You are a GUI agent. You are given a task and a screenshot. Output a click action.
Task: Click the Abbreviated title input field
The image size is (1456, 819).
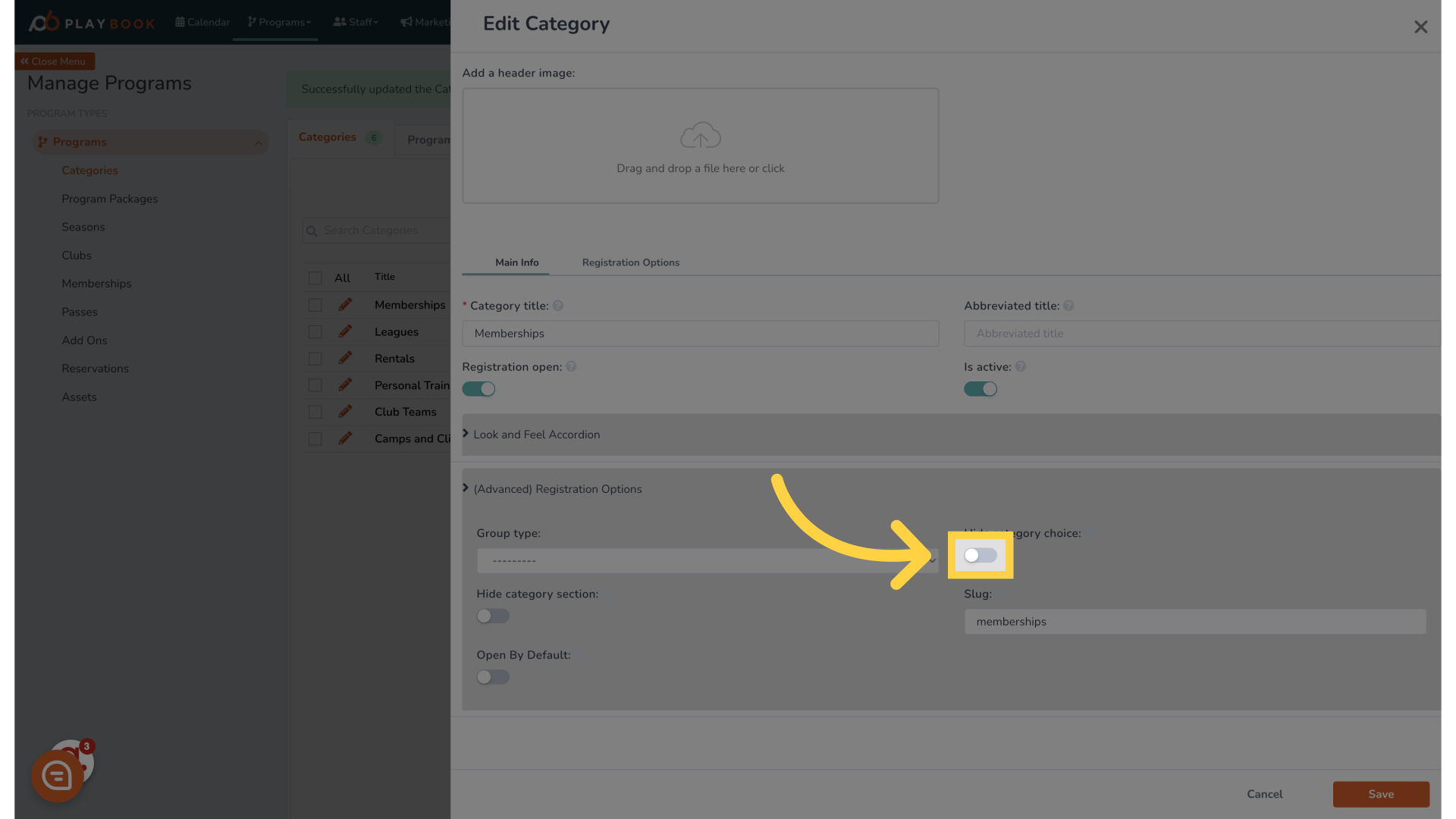coord(1202,334)
